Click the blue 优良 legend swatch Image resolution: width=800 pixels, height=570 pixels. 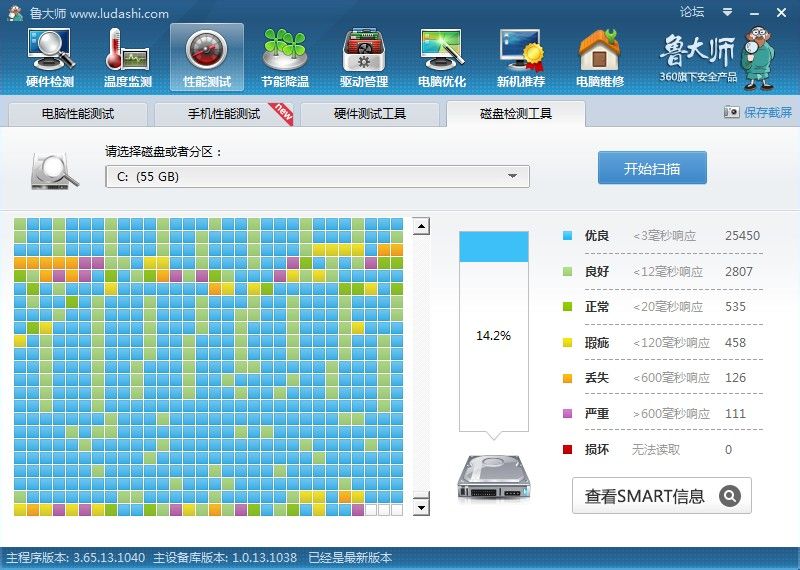pyautogui.click(x=567, y=236)
